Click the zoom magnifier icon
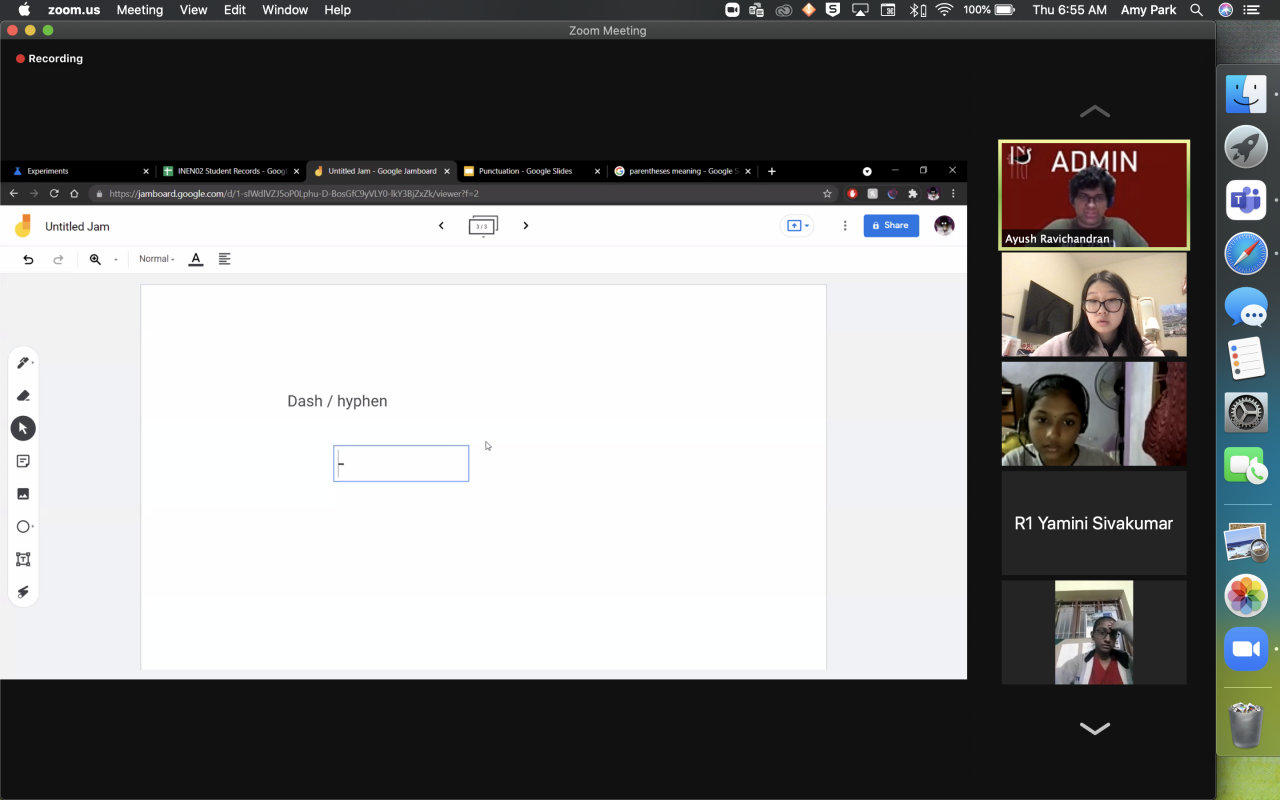The width and height of the screenshot is (1280, 800). pyautogui.click(x=95, y=259)
